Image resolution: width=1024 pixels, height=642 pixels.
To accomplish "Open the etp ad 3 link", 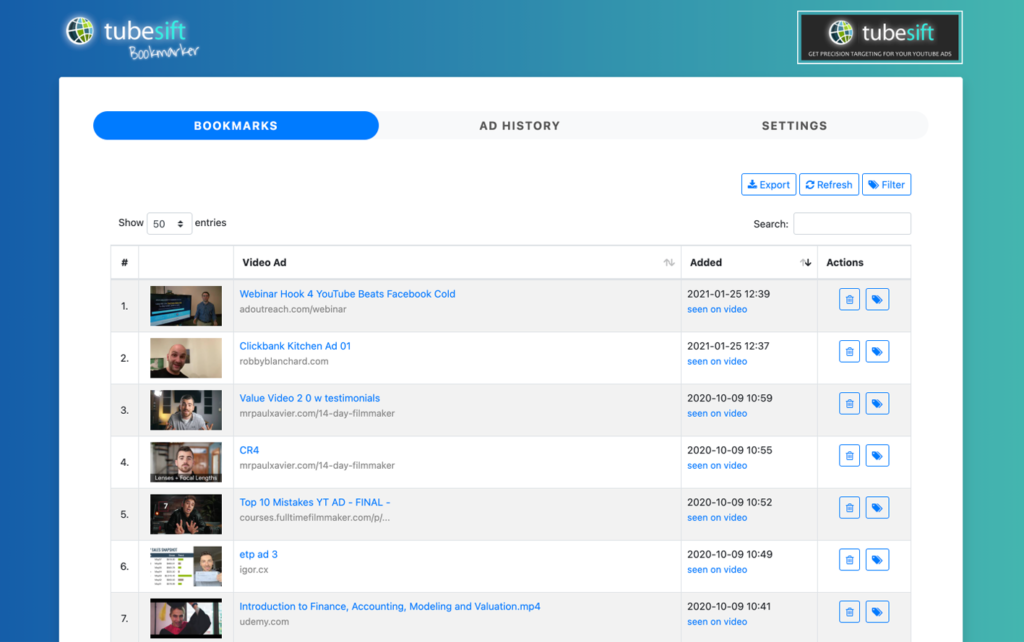I will point(259,554).
